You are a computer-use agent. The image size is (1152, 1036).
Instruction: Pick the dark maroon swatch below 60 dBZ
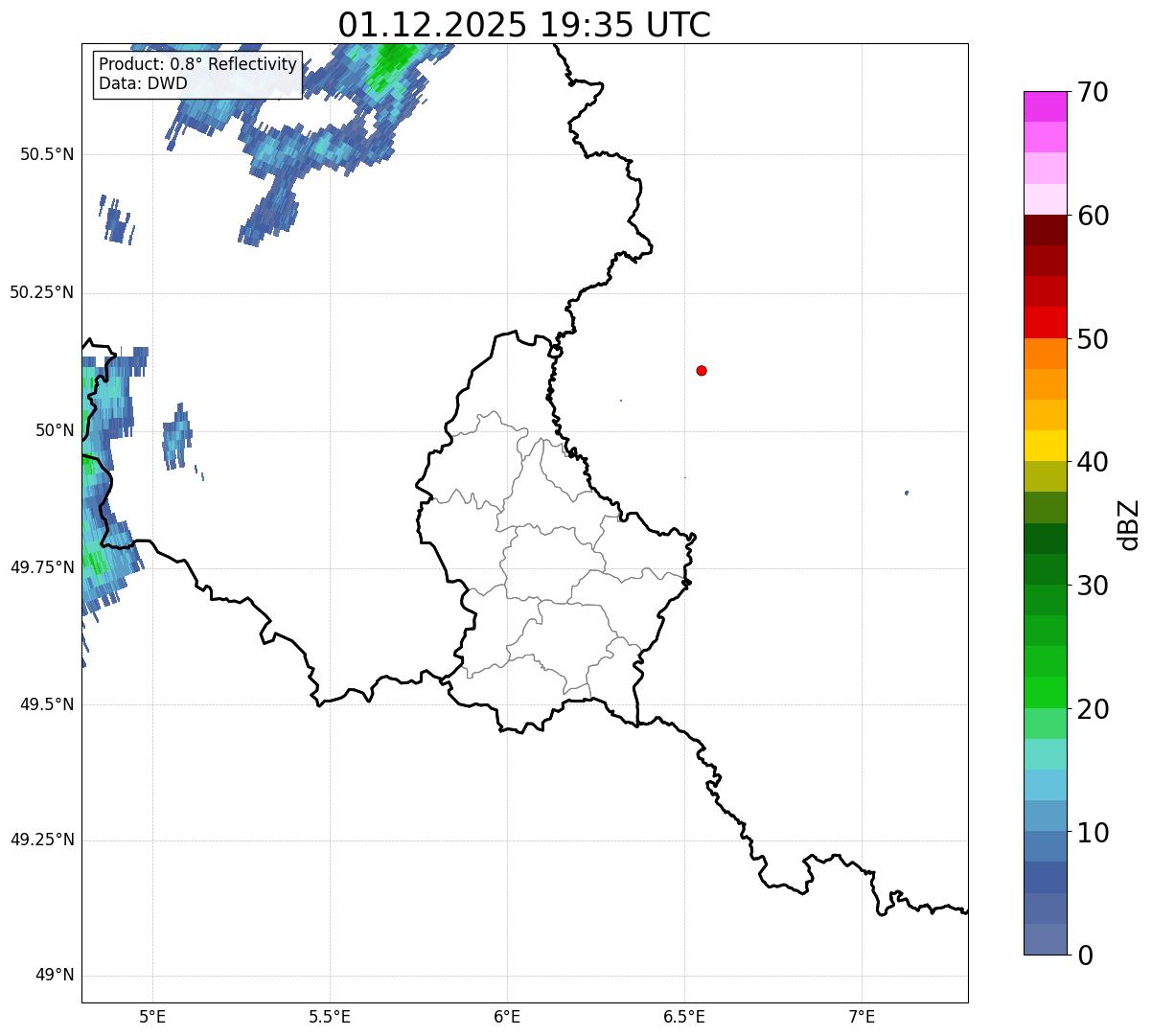coord(1045,230)
